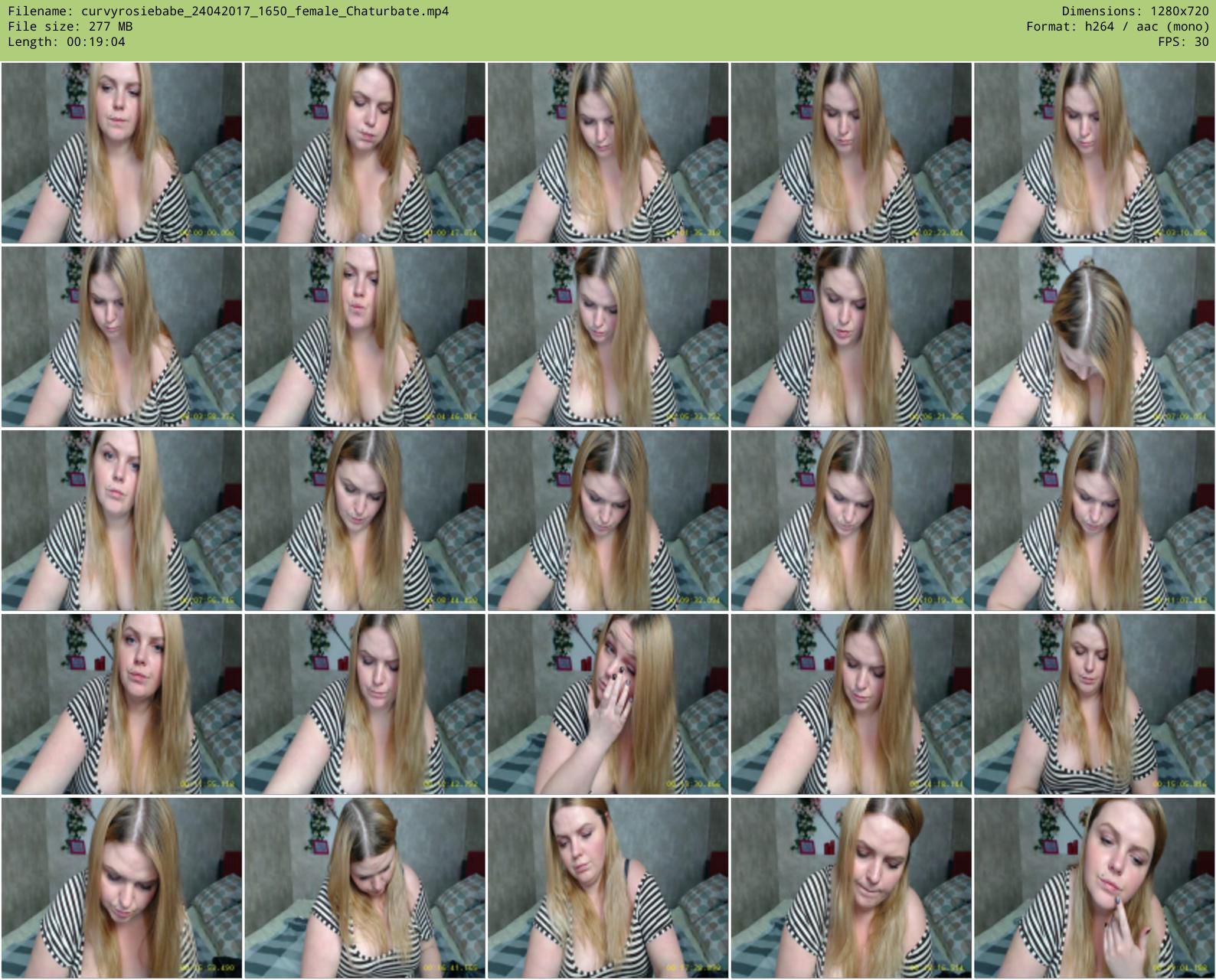Click the File size 277 MB label
Image resolution: width=1216 pixels, height=980 pixels.
point(70,27)
